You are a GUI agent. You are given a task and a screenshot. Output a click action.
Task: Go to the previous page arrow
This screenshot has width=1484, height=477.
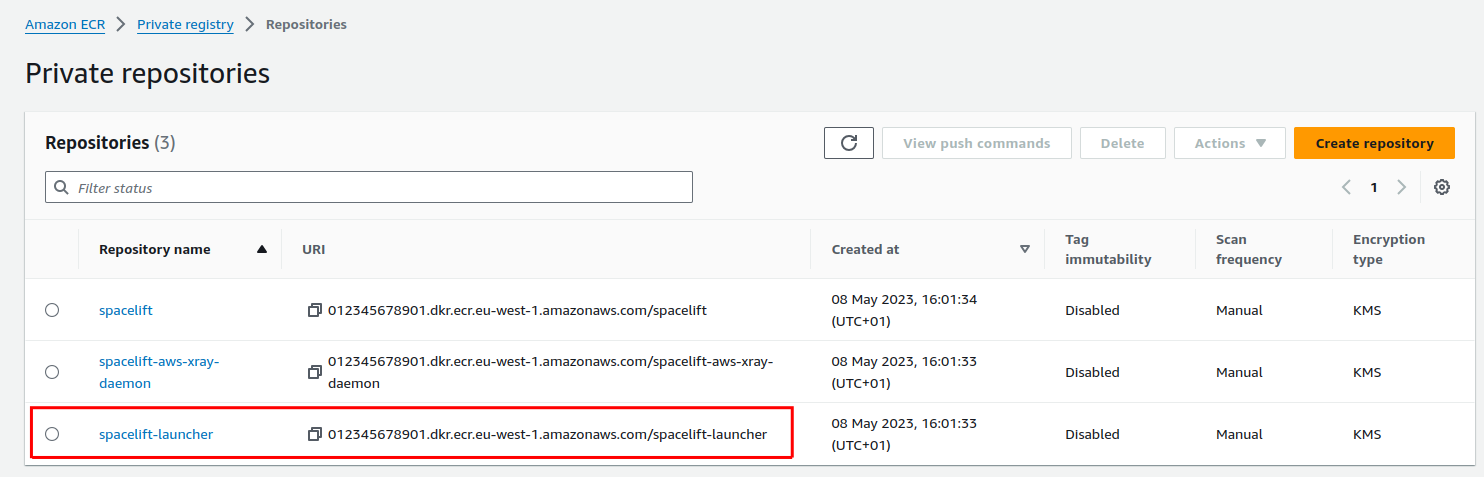coord(1346,187)
